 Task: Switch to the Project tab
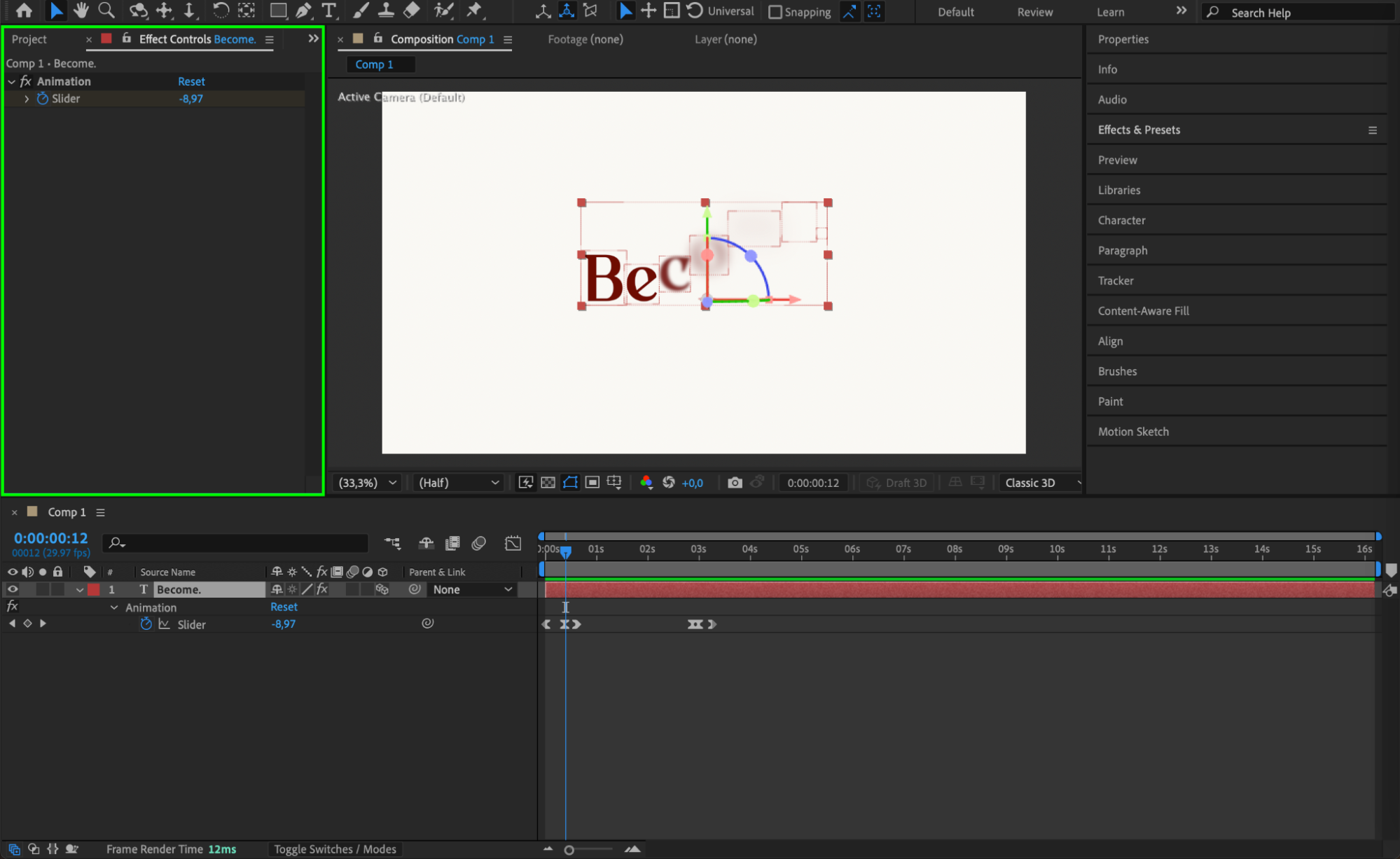coord(29,39)
